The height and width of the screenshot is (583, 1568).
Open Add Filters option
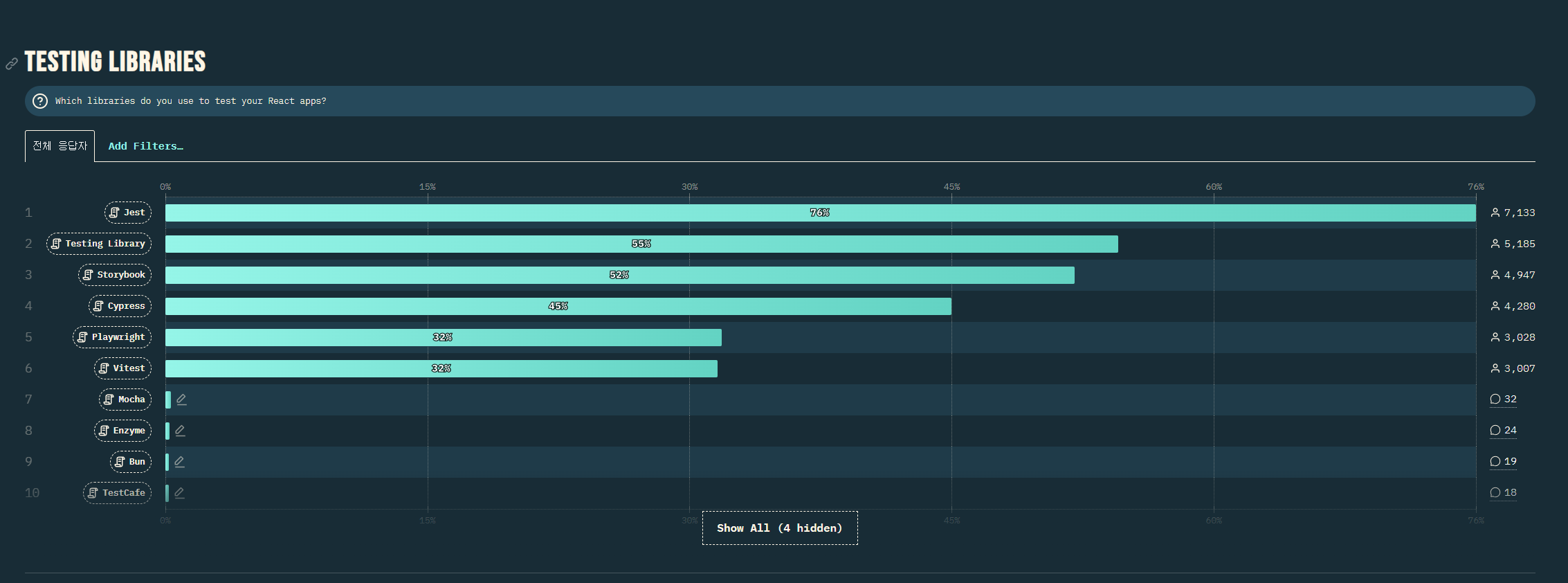pos(145,146)
